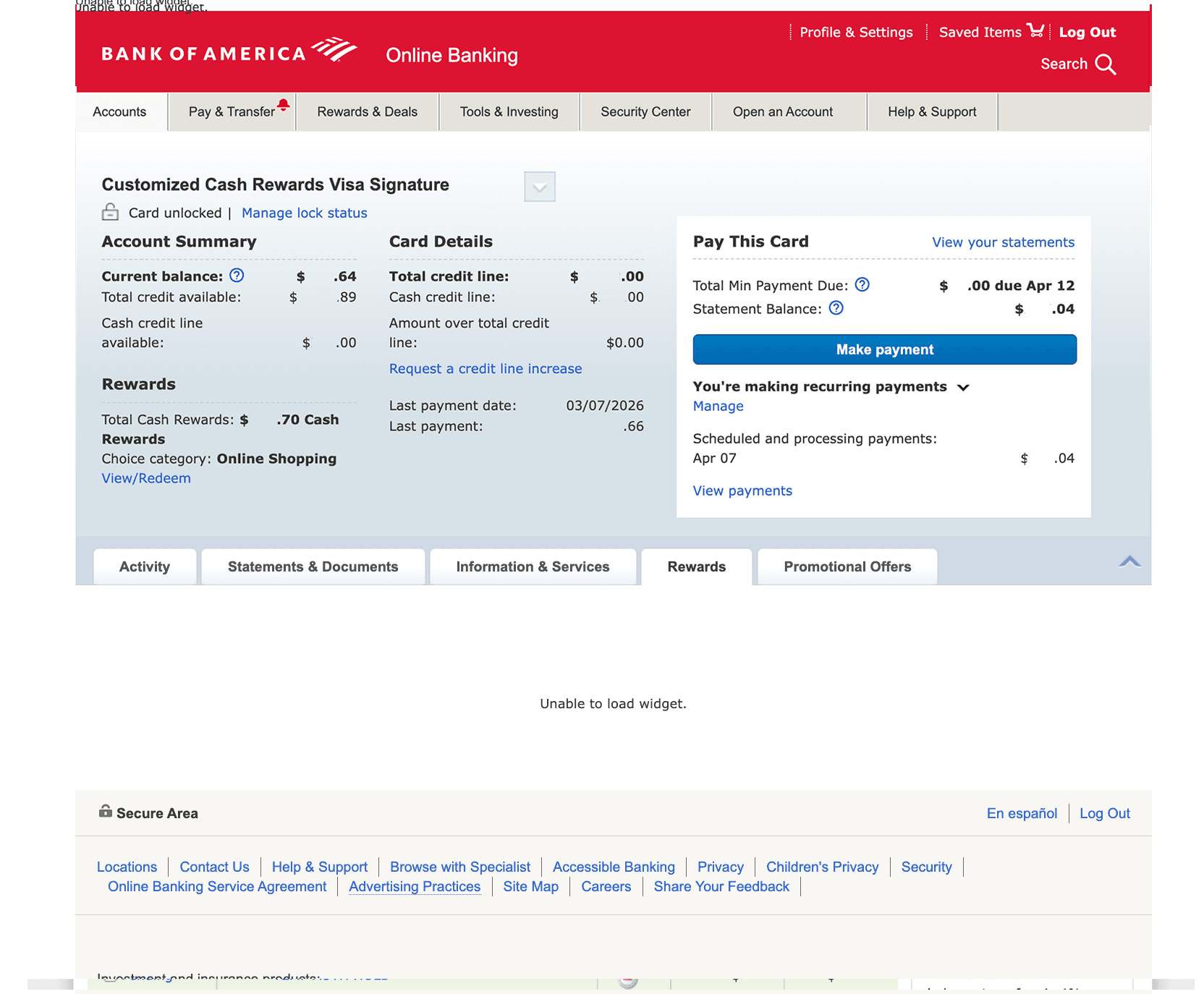
Task: Click Request a credit line increase
Action: pos(485,368)
